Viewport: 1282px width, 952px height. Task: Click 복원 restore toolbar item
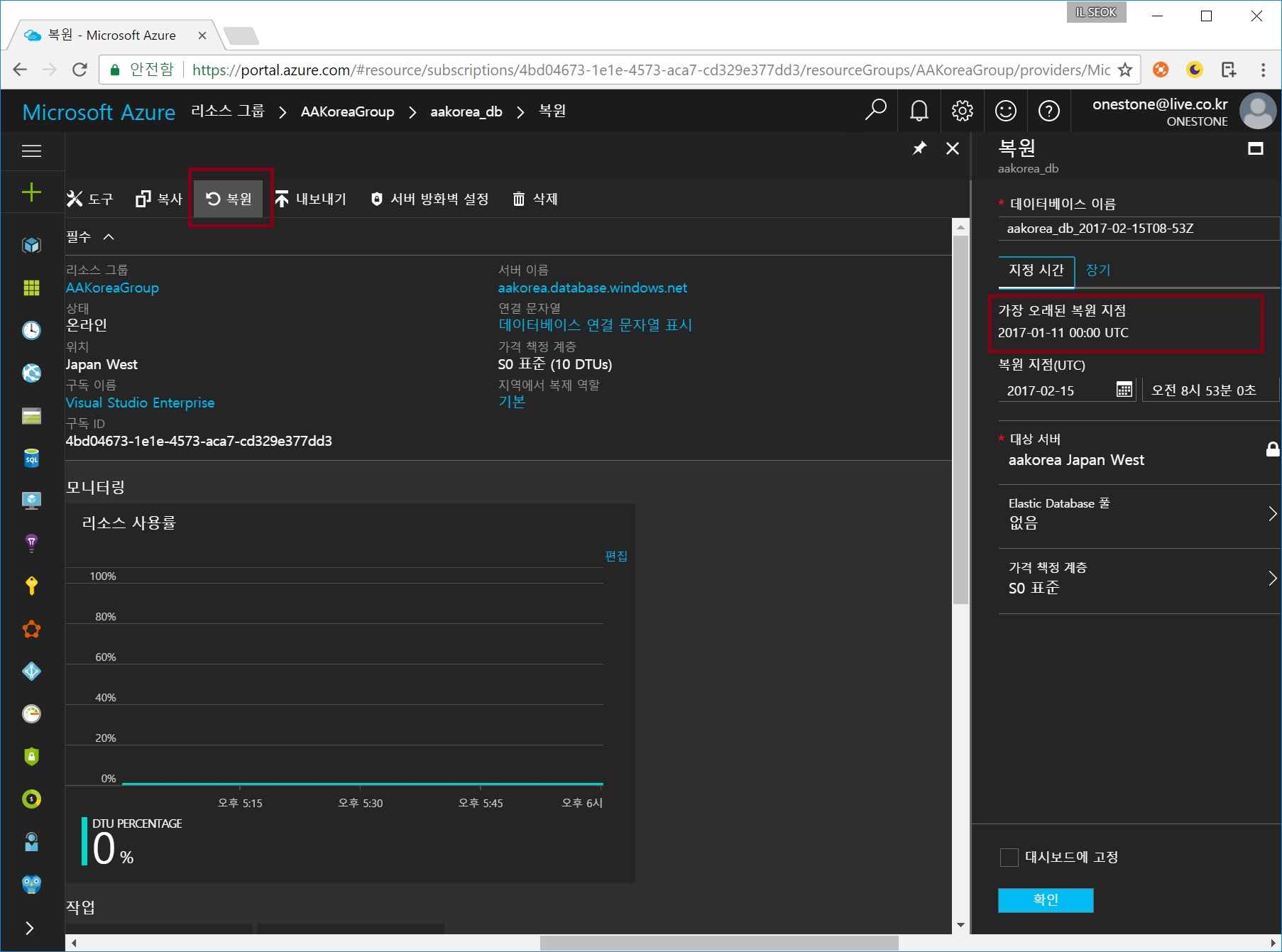pyautogui.click(x=230, y=199)
